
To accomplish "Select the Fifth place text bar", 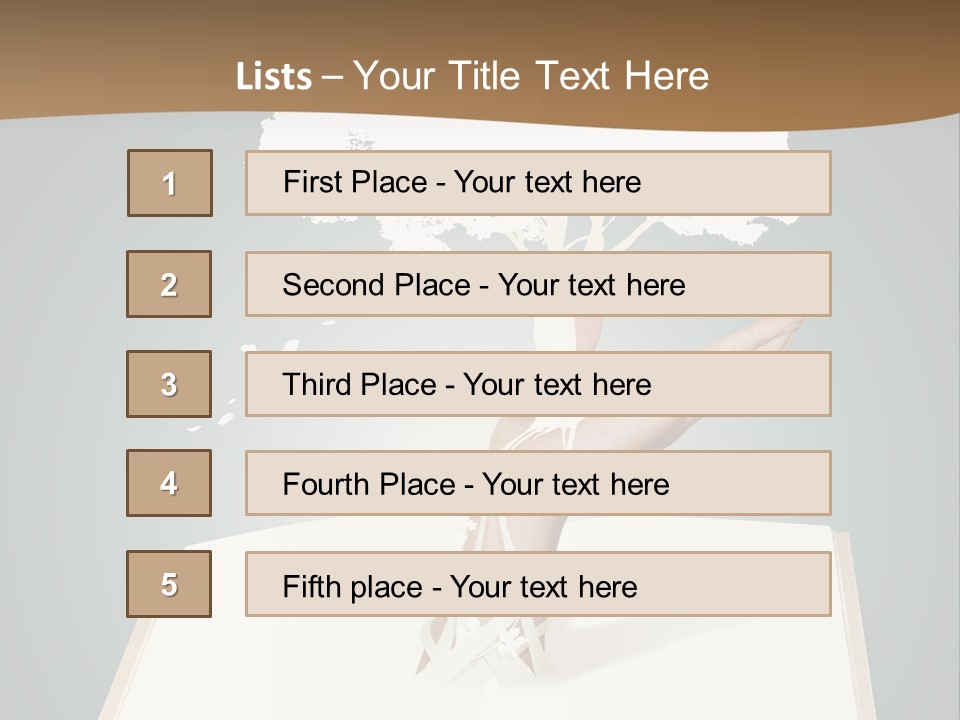I will pyautogui.click(x=538, y=583).
